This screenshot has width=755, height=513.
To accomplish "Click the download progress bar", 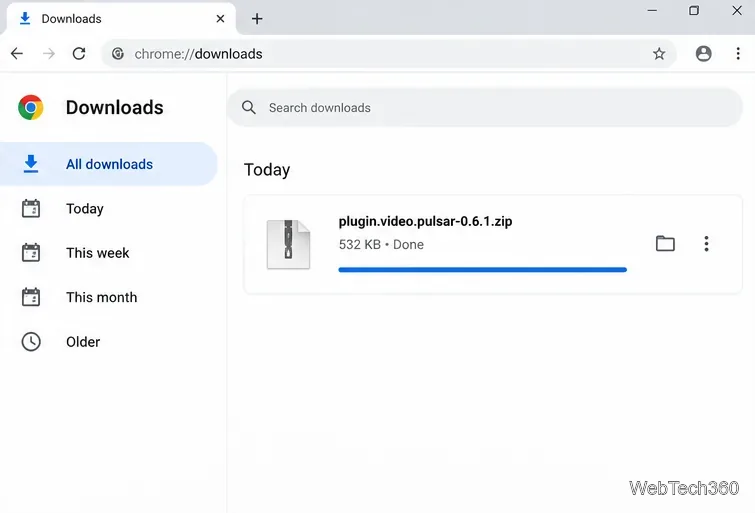I will coord(482,270).
